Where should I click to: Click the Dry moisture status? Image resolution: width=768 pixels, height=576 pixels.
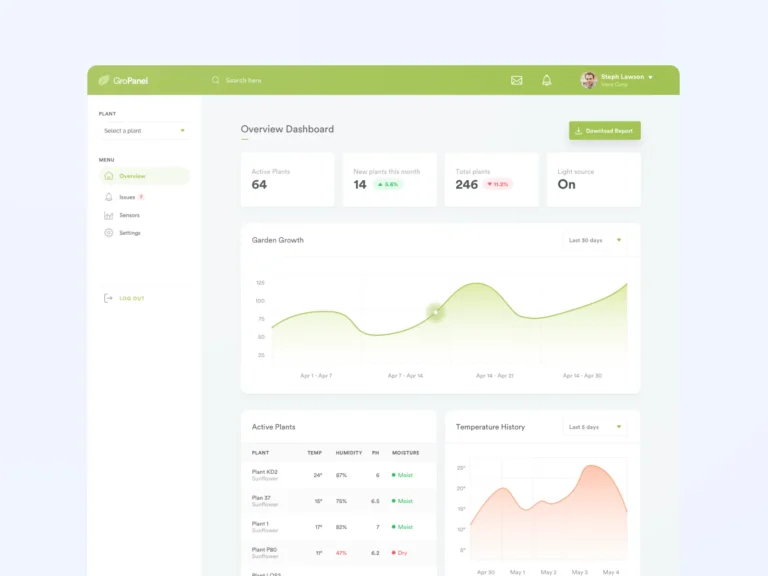(x=399, y=553)
